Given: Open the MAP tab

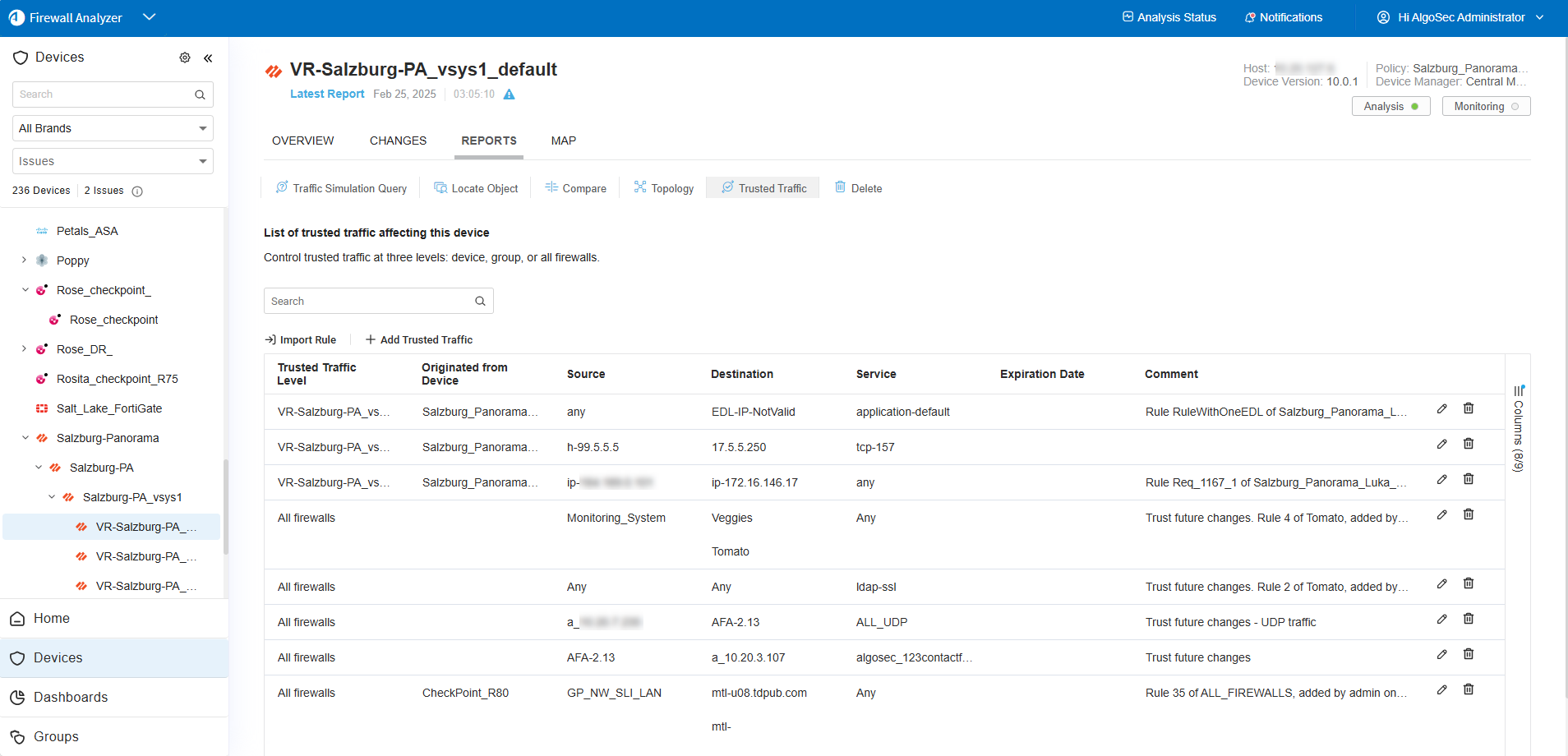Looking at the screenshot, I should coord(563,141).
